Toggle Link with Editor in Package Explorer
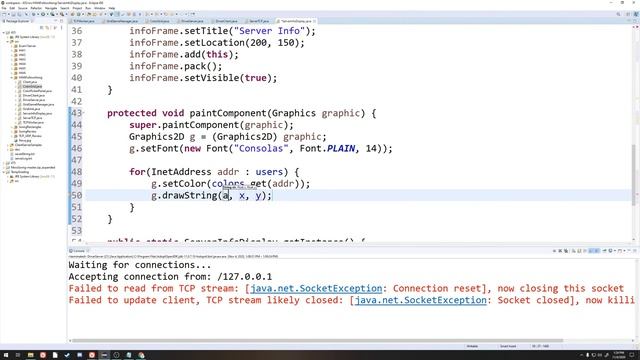Viewport: 640px width, 360px height. (x=47, y=27)
